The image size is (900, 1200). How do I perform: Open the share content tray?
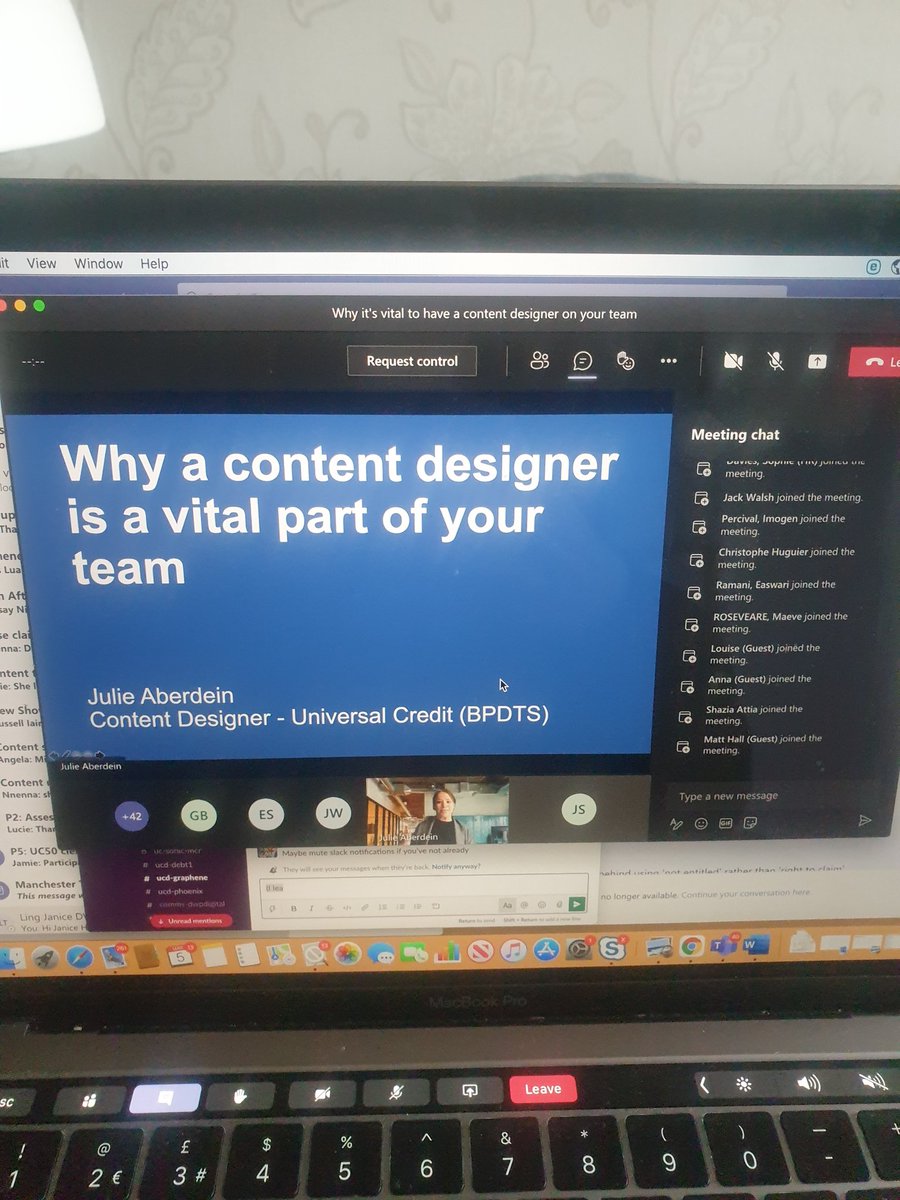pos(817,361)
